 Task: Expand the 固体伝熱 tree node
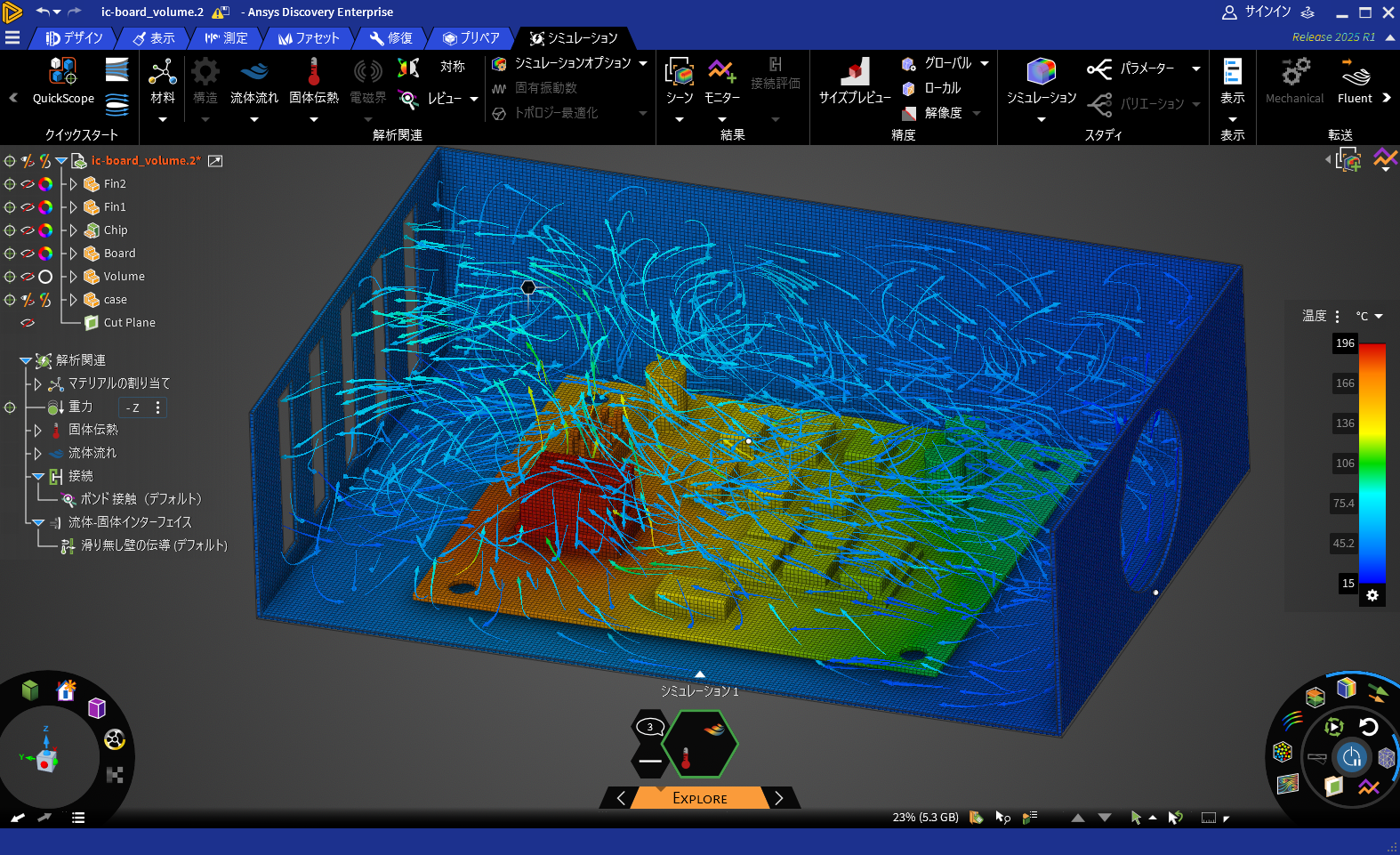point(37,431)
